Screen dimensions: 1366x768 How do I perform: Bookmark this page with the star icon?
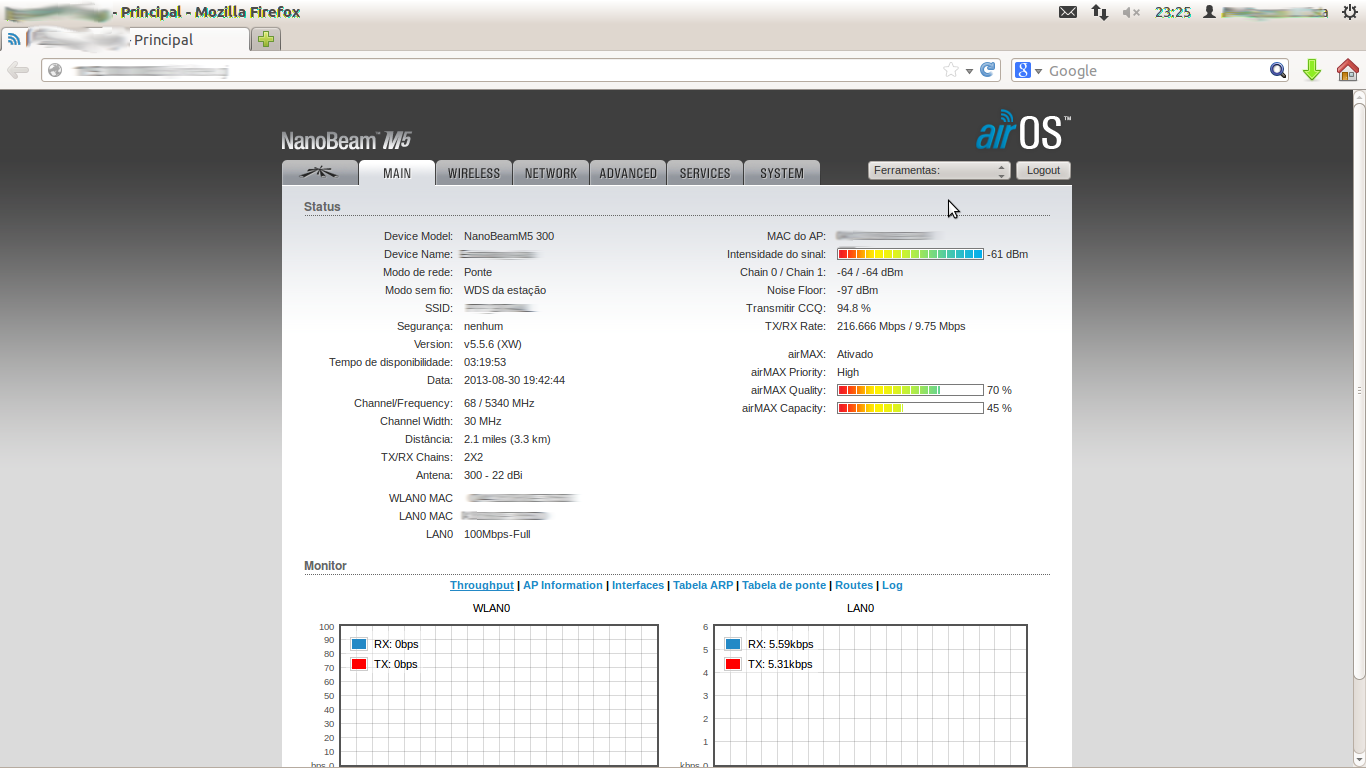pyautogui.click(x=951, y=70)
